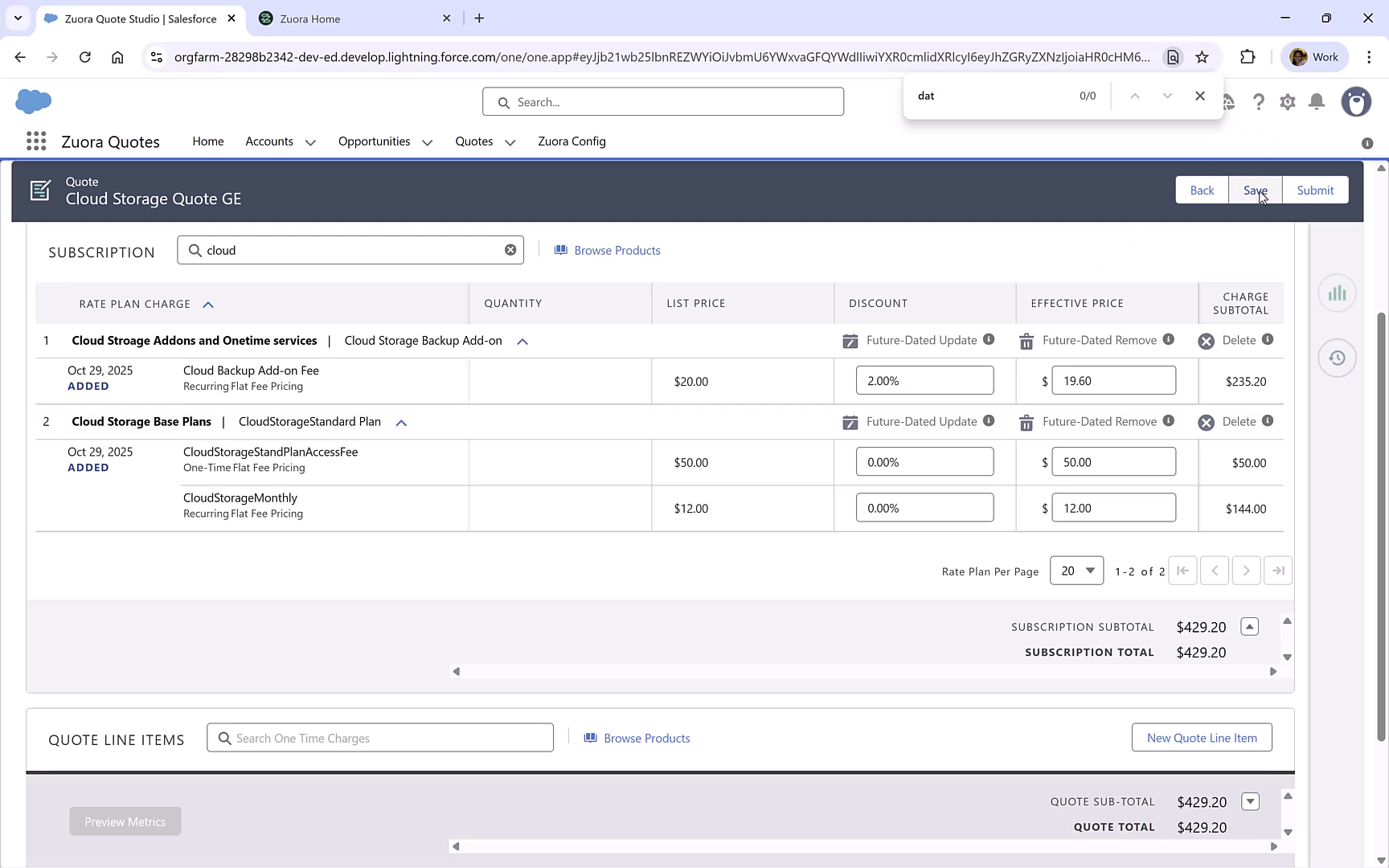
Task: Open the Quotes navigation dropdown
Action: (510, 141)
